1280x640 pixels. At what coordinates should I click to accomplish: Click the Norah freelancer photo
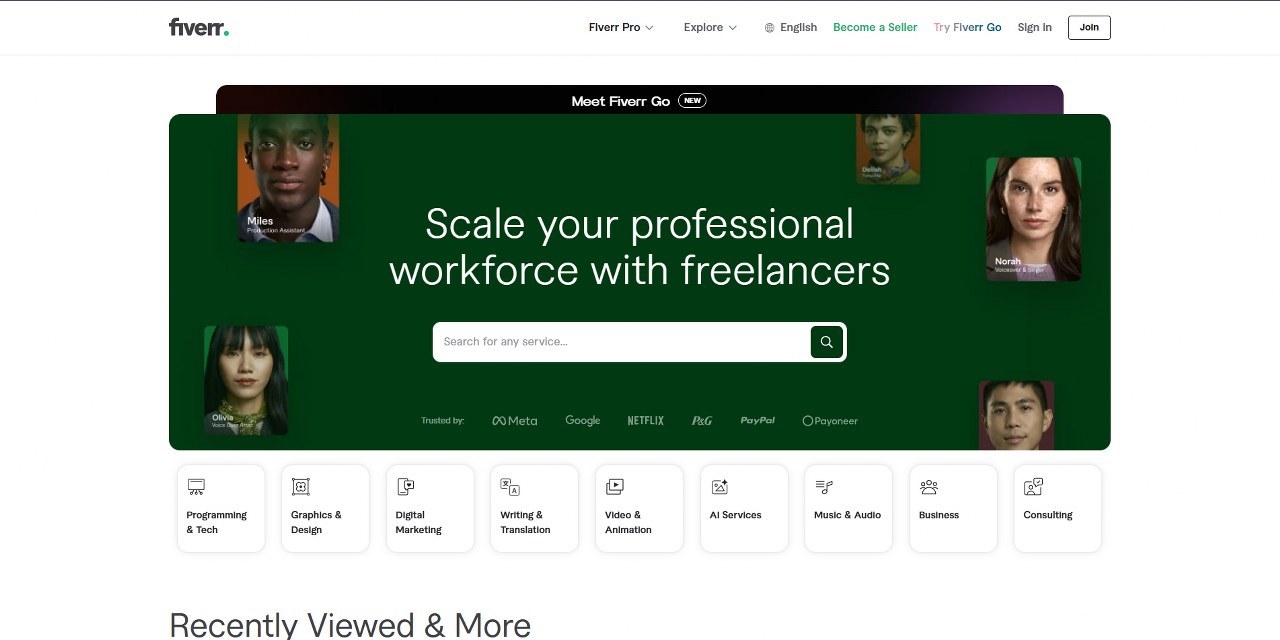pos(1033,219)
